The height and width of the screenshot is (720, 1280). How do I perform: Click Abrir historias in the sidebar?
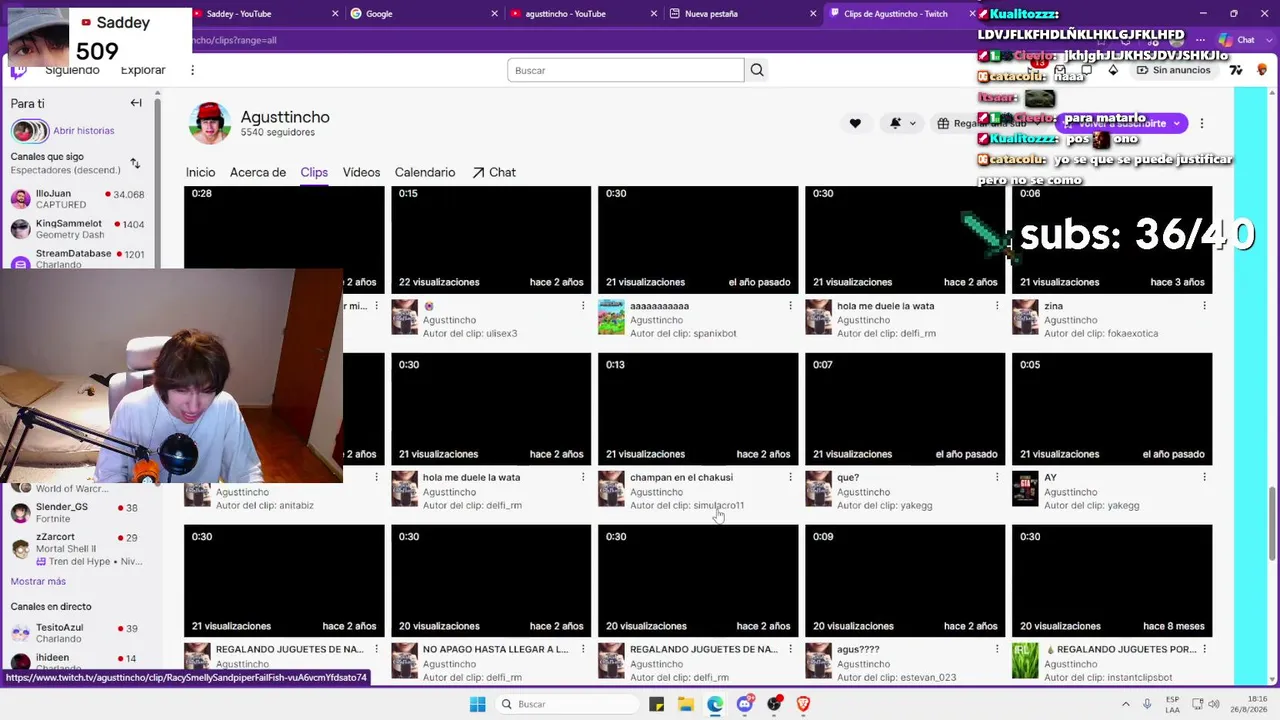(84, 131)
